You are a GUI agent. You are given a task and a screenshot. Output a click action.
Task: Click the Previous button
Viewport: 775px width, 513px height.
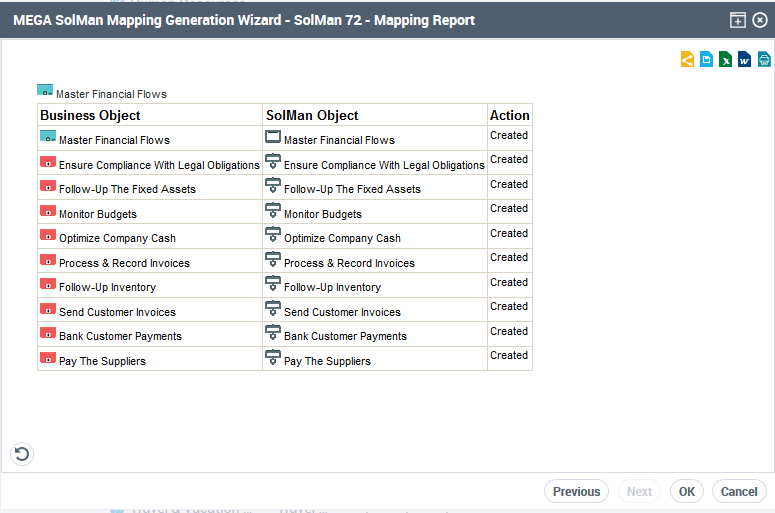pyautogui.click(x=576, y=491)
